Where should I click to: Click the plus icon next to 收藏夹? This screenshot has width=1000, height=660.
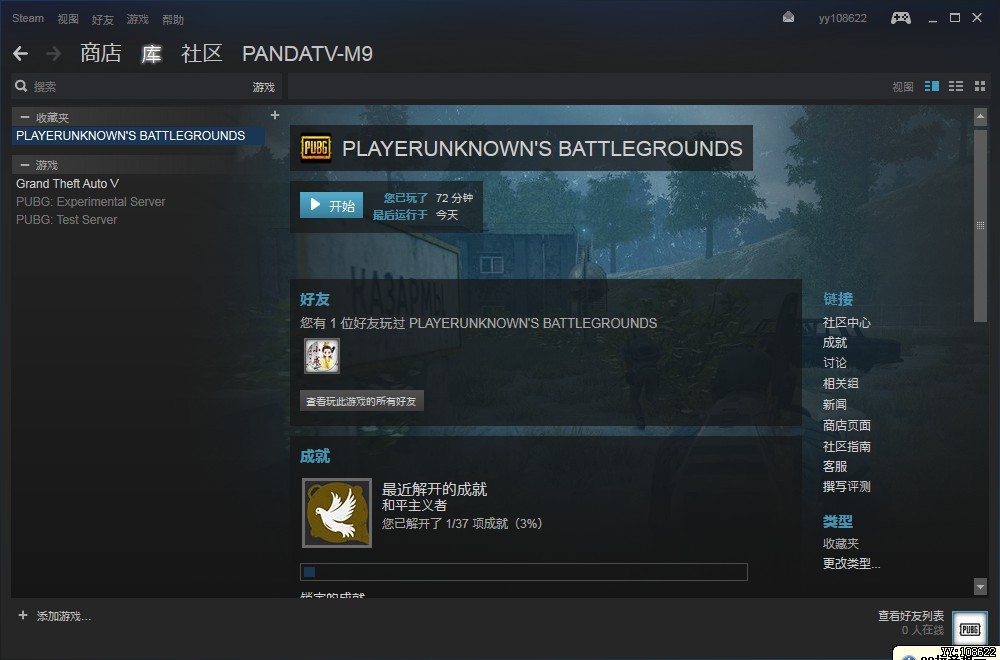[x=275, y=115]
